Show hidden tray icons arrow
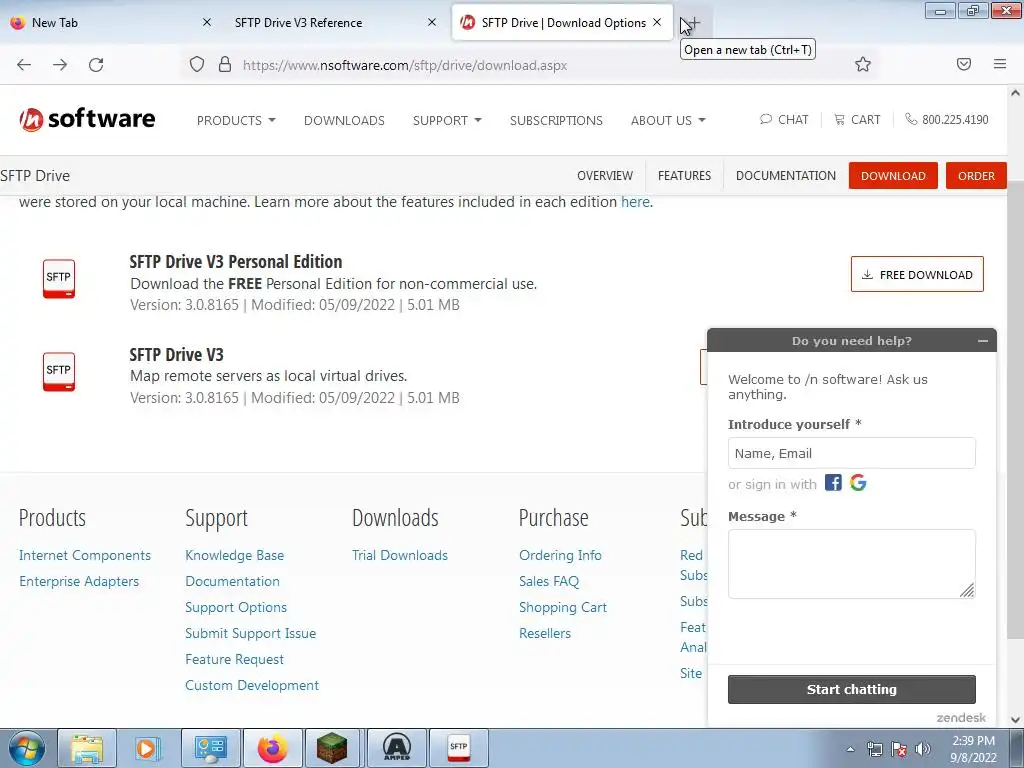The width and height of the screenshot is (1024, 768). (x=850, y=749)
